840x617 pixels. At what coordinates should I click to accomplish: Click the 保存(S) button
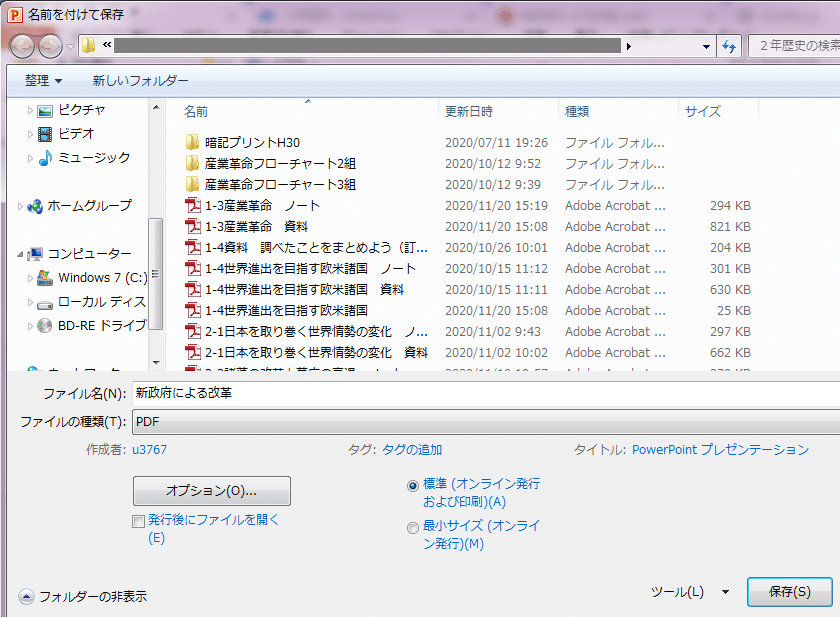click(x=790, y=592)
